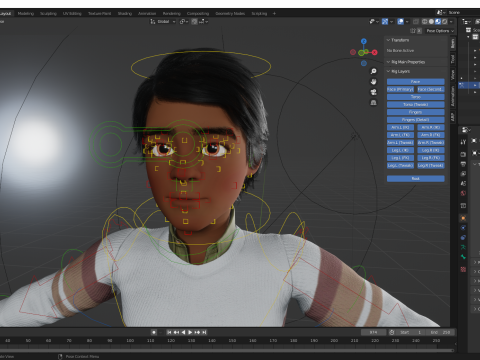480x360 pixels.
Task: Open the Geometry Nodes workspace tab
Action: coord(230,14)
